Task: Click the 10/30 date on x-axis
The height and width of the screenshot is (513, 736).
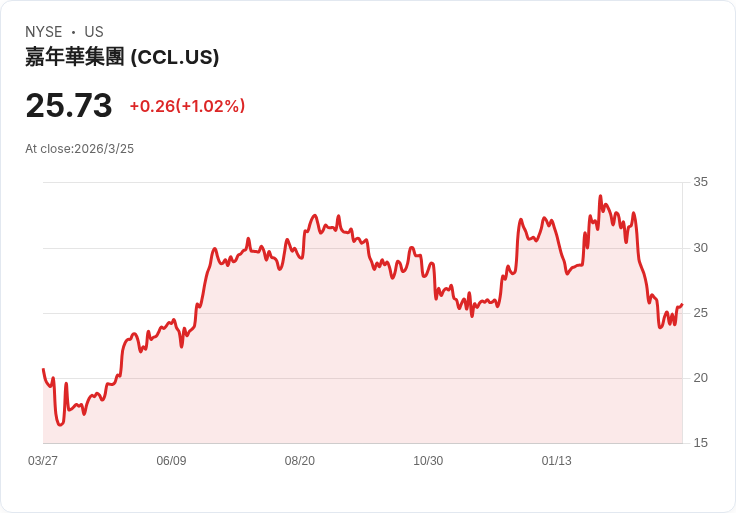Action: click(x=428, y=461)
